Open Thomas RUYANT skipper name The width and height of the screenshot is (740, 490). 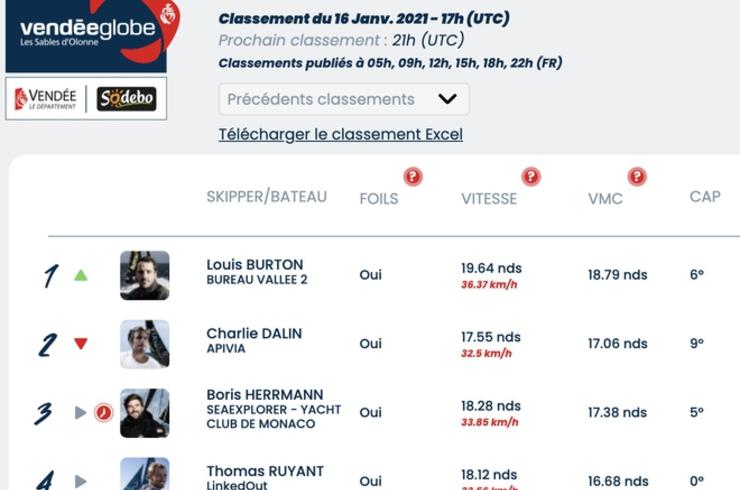click(x=265, y=471)
